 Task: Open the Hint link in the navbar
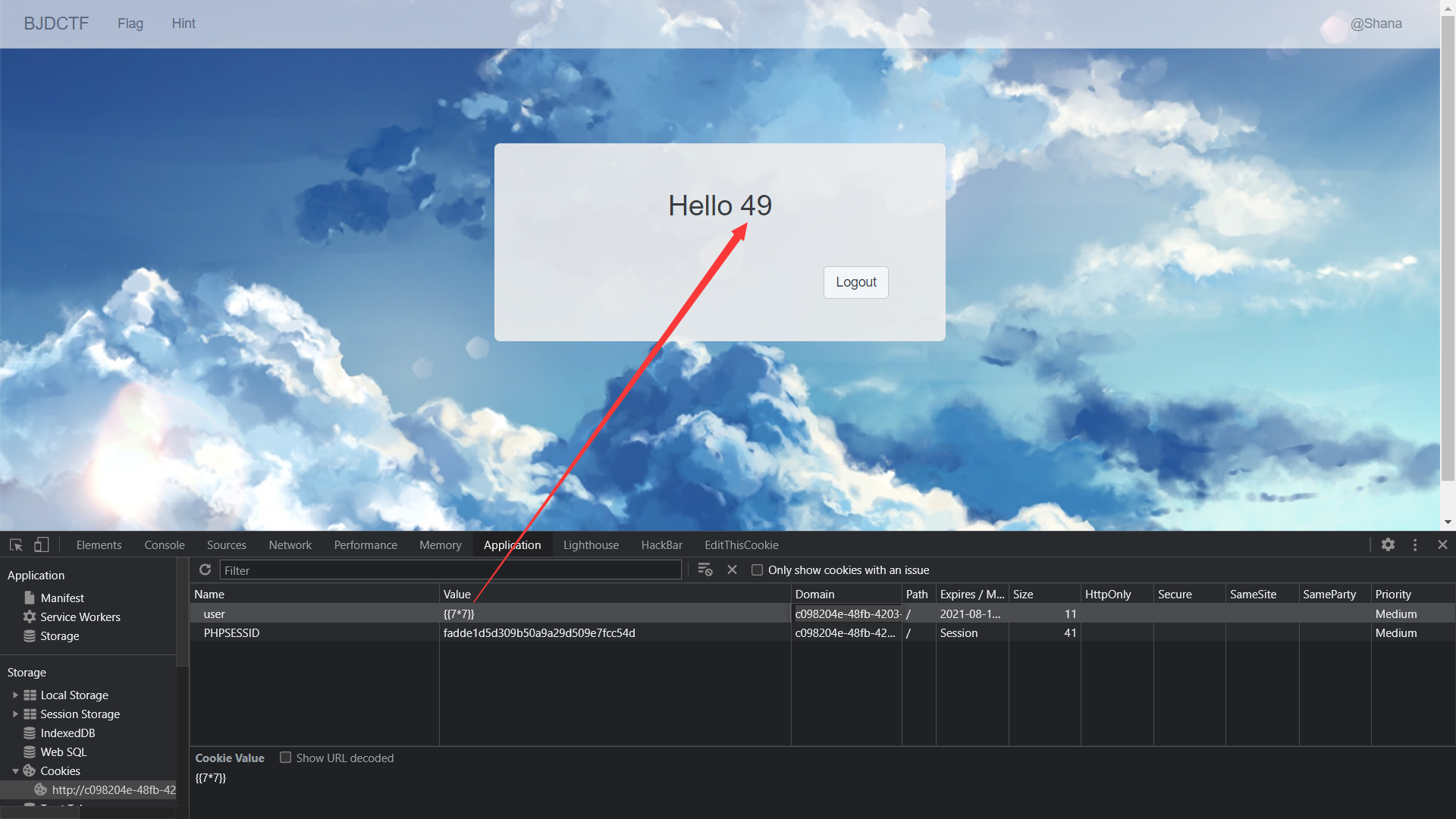coord(183,24)
